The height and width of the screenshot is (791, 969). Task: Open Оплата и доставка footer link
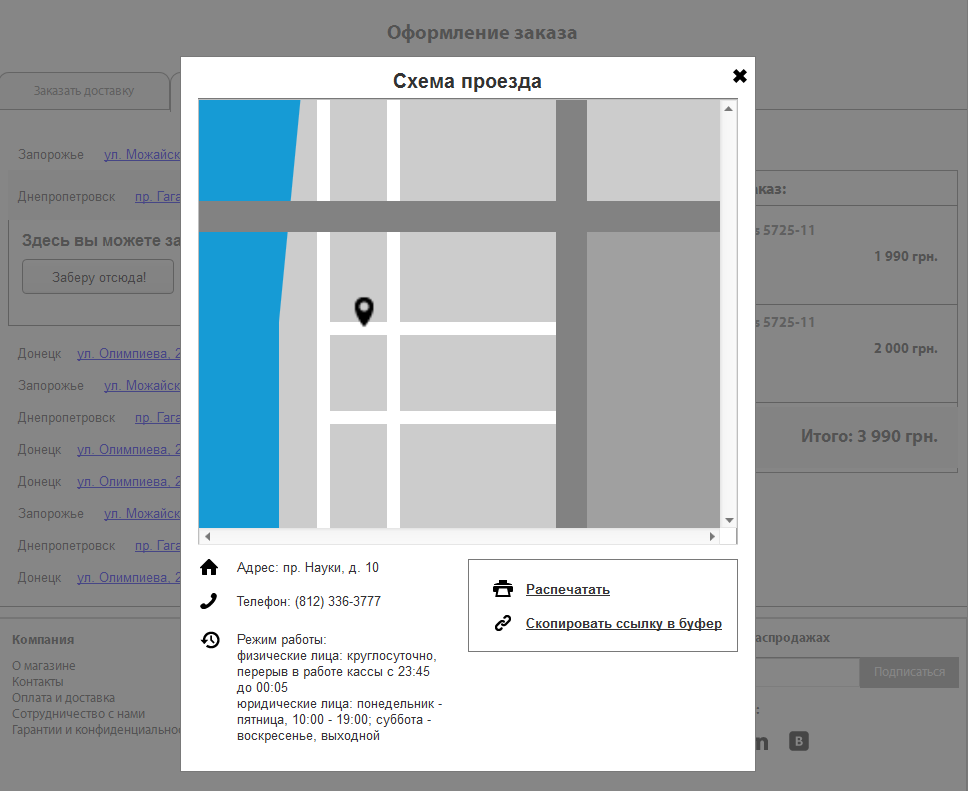click(64, 698)
